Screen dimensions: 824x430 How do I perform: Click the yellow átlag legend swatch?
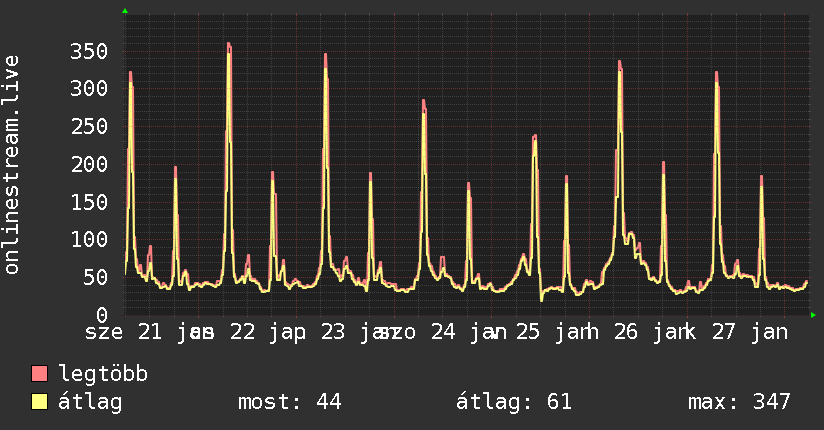pos(39,402)
